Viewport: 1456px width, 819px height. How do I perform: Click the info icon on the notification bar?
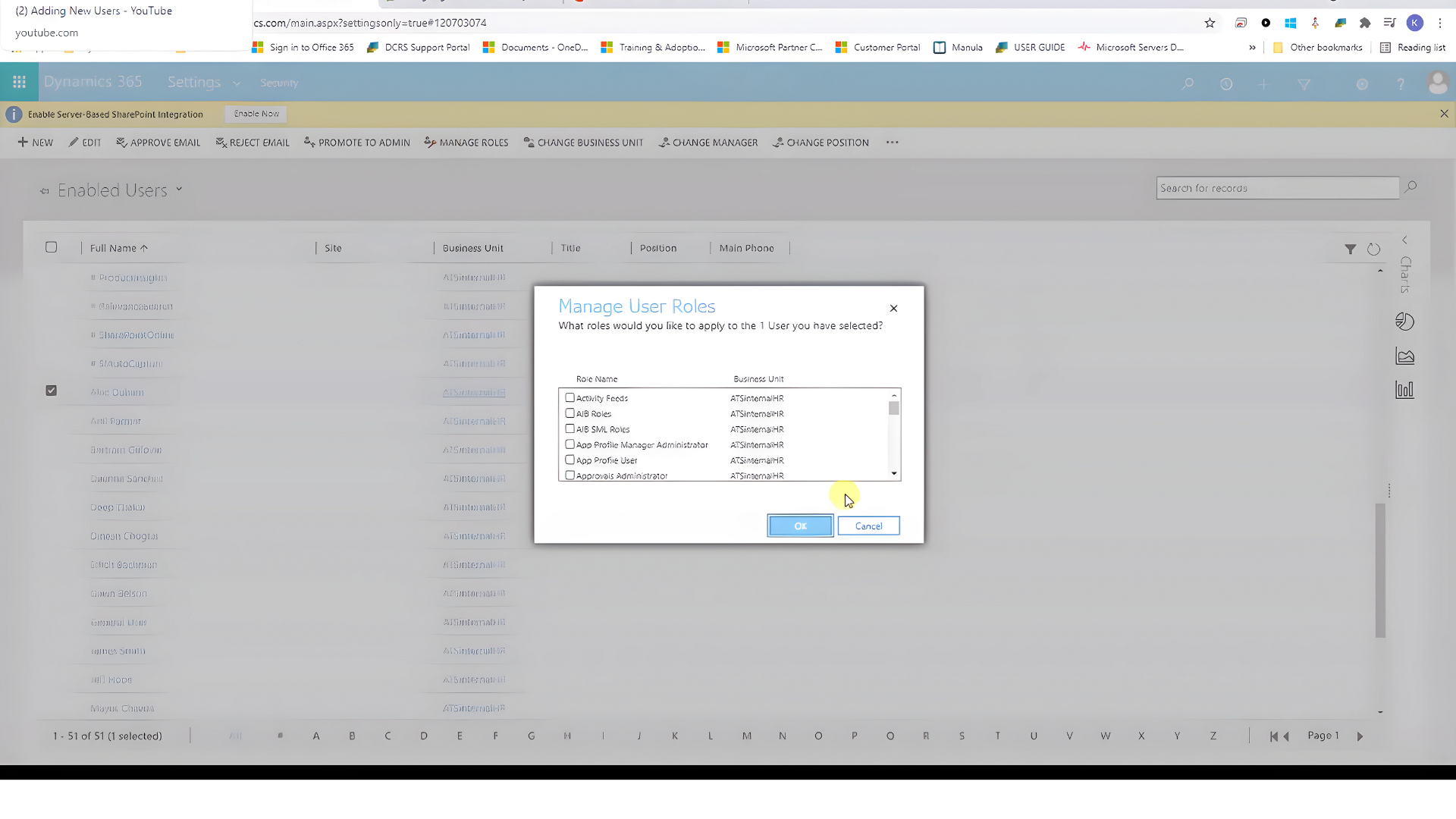coord(14,115)
